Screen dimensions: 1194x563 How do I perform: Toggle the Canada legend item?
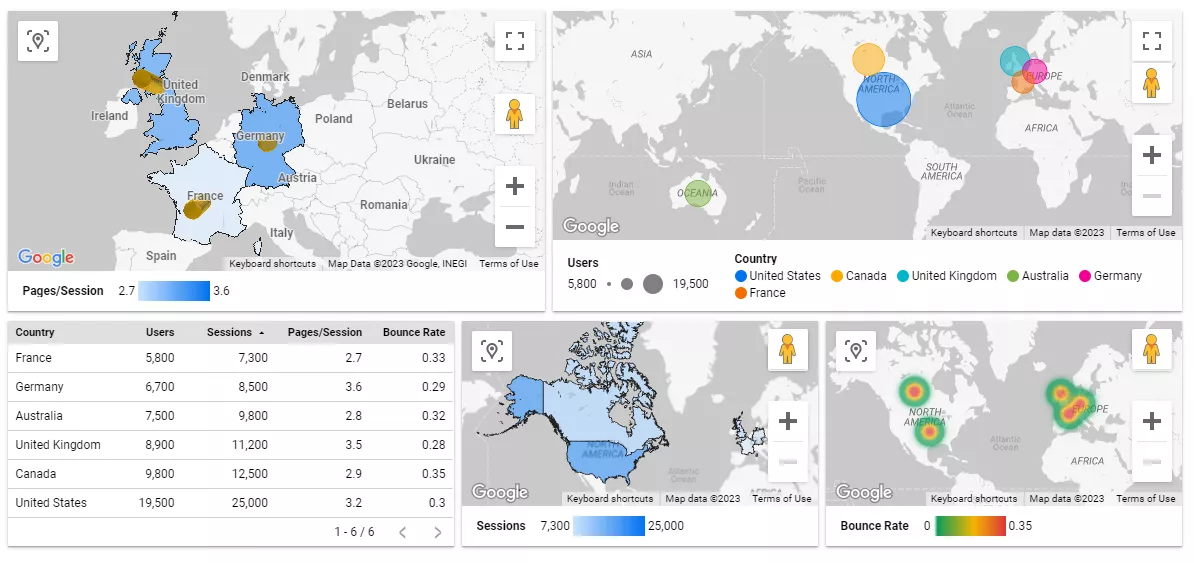858,276
